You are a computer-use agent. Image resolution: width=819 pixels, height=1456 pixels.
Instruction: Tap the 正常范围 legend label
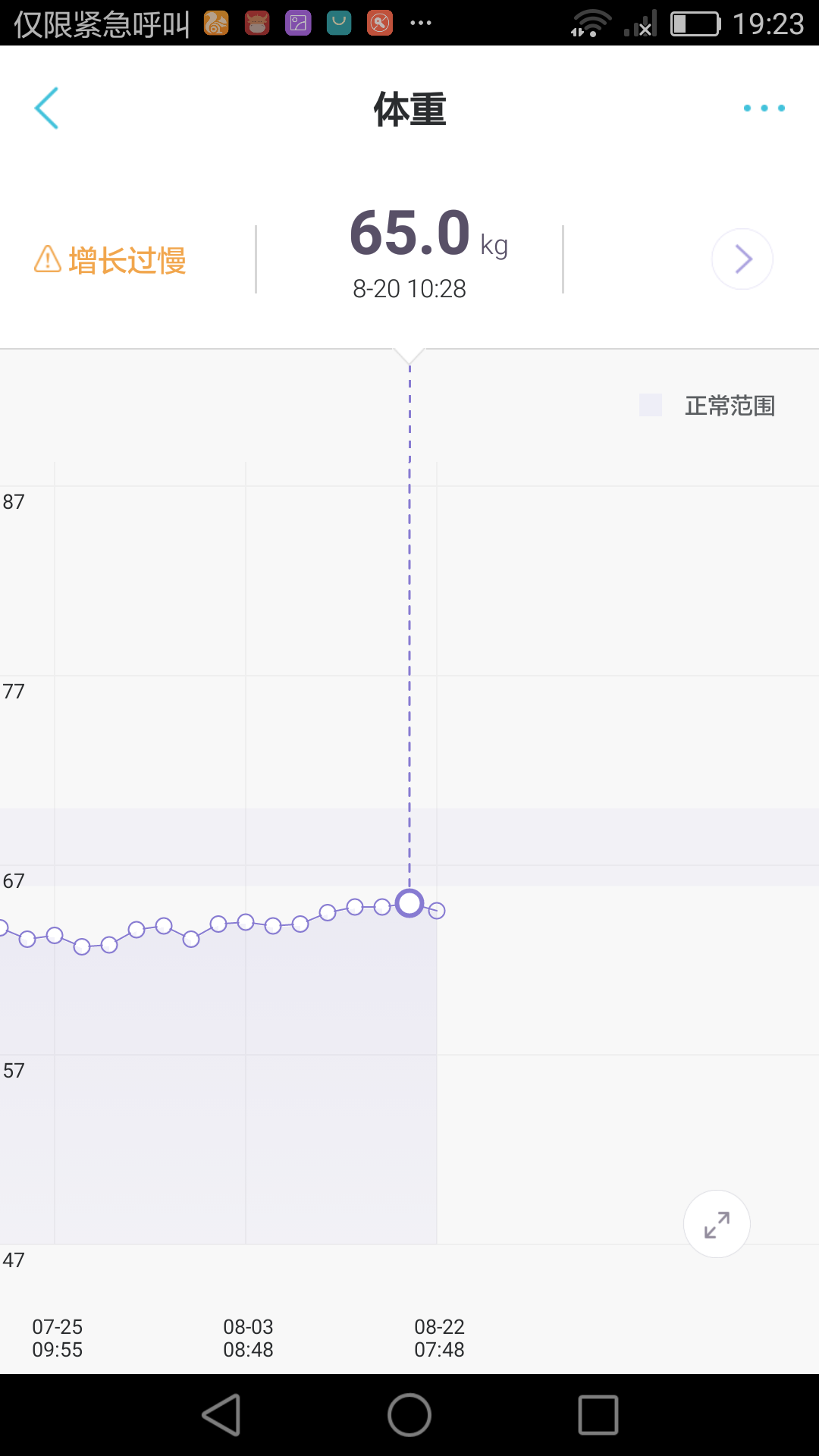[730, 406]
